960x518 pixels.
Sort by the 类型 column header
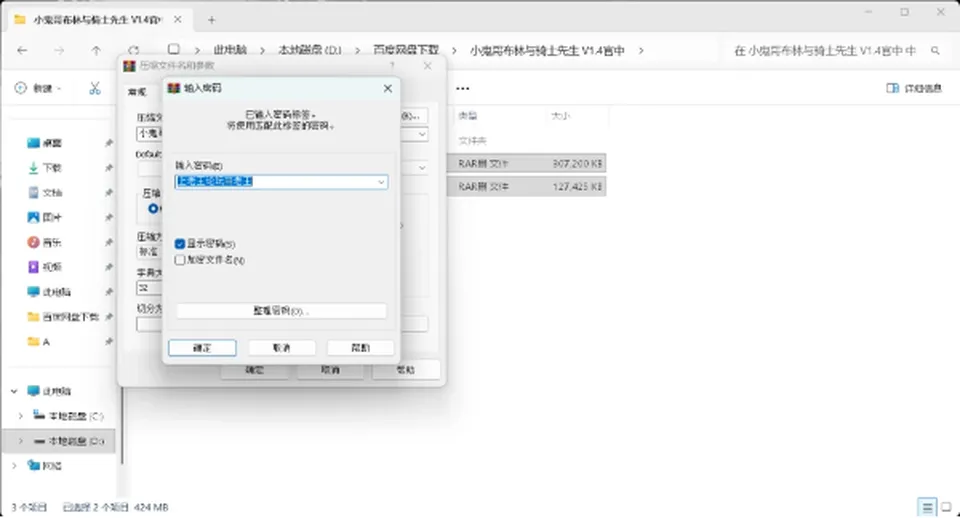(x=468, y=116)
